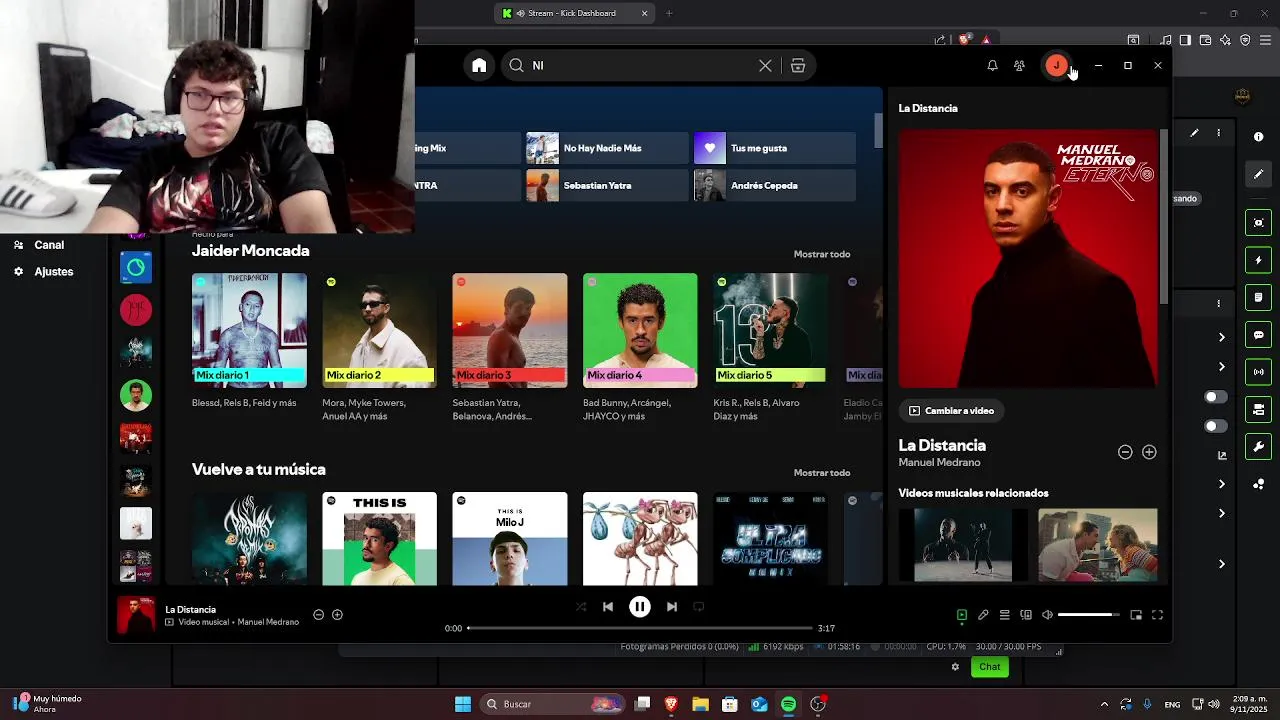Go to Spotify Home via house icon
Screen dimensions: 1280x720
(479, 65)
